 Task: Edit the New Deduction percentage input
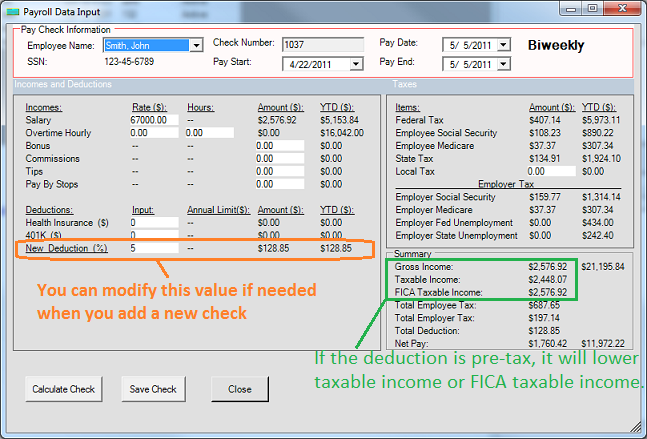[x=153, y=248]
